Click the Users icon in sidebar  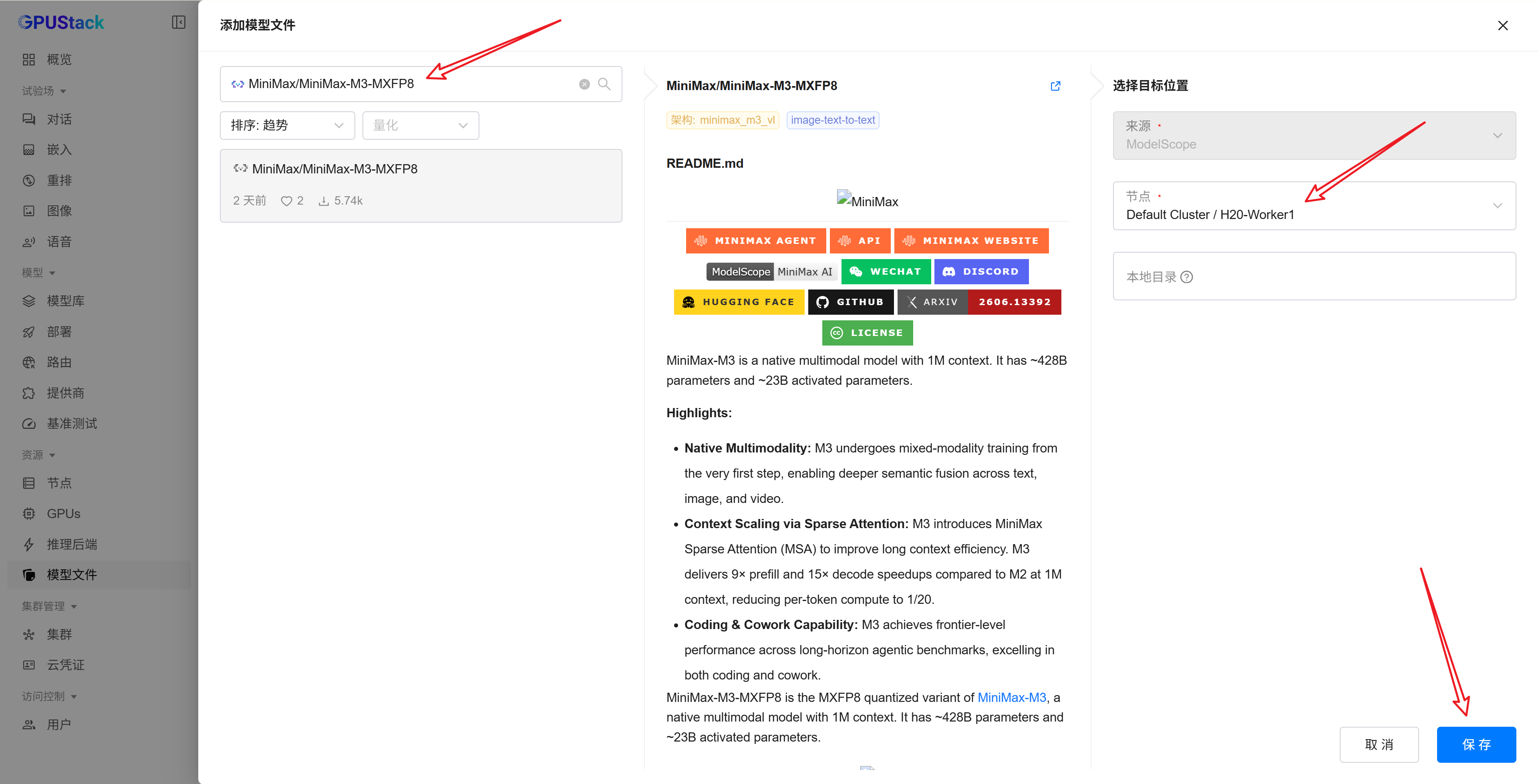pyautogui.click(x=29, y=725)
